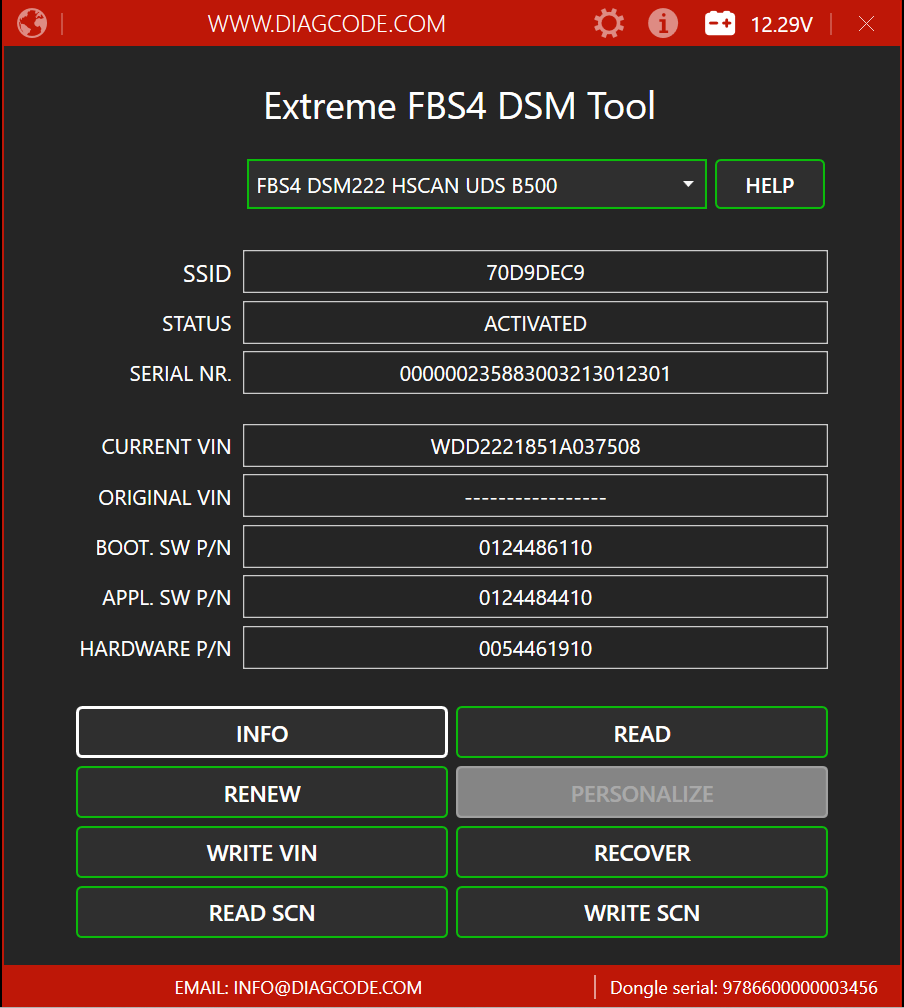Select the SSID value field
The height and width of the screenshot is (1008, 904).
pos(535,272)
